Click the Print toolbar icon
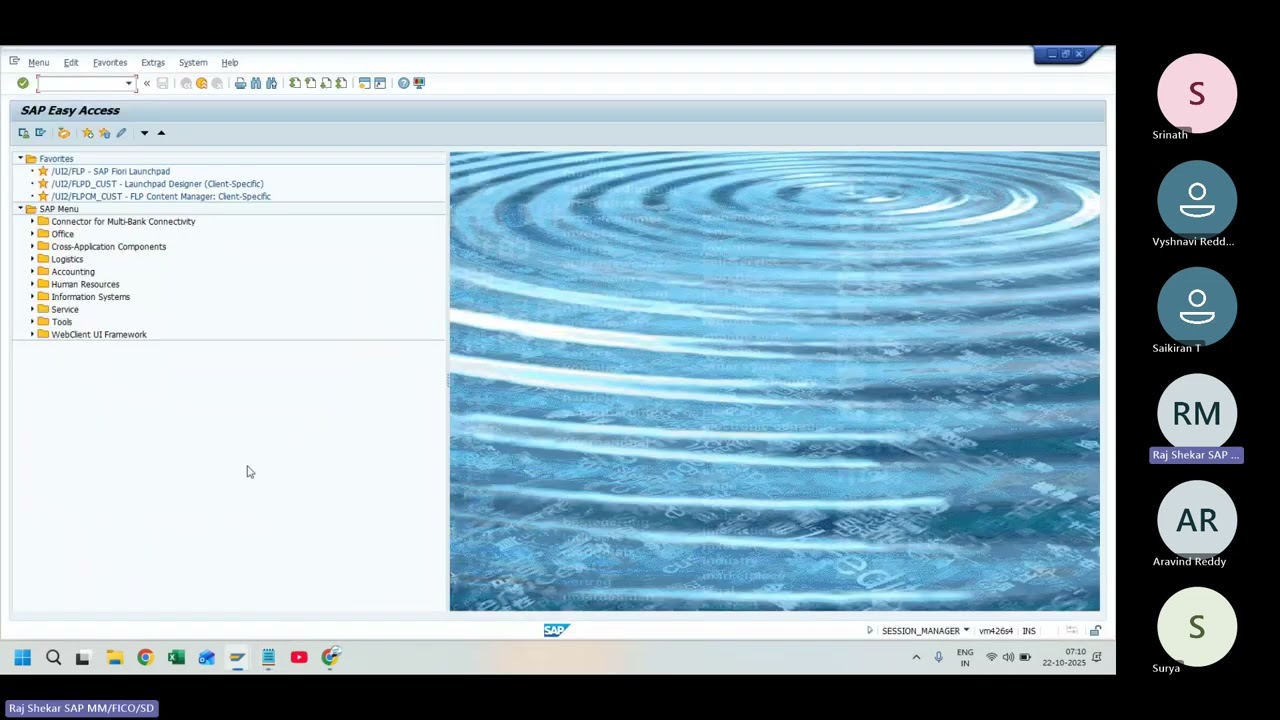 240,83
